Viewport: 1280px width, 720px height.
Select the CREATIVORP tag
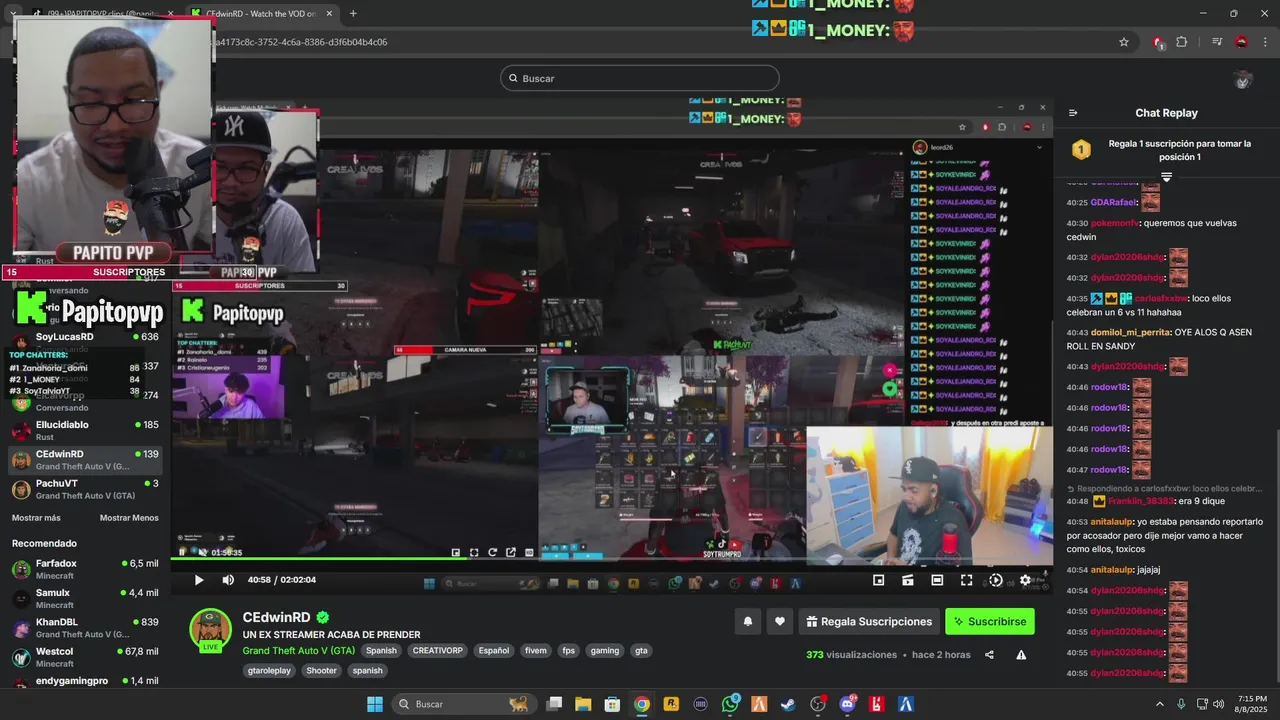coord(437,650)
